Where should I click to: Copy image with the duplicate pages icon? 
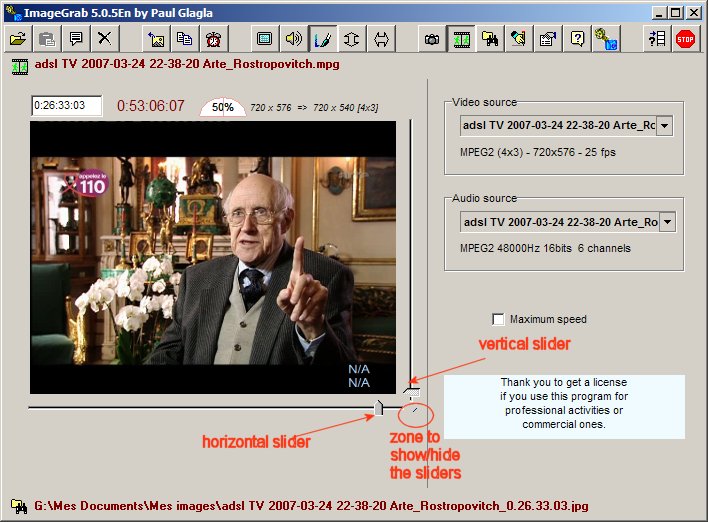coord(185,39)
